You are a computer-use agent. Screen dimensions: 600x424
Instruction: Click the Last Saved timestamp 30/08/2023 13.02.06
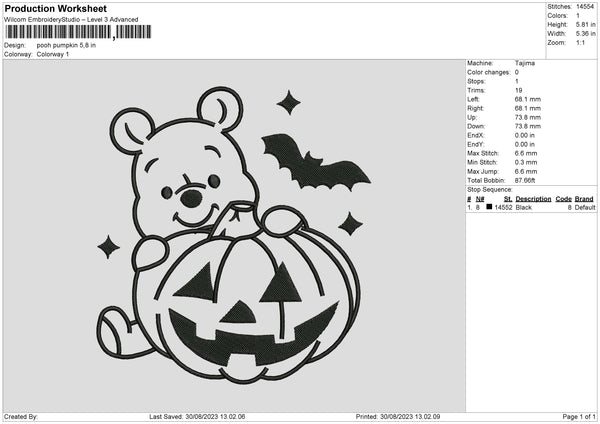click(x=215, y=417)
